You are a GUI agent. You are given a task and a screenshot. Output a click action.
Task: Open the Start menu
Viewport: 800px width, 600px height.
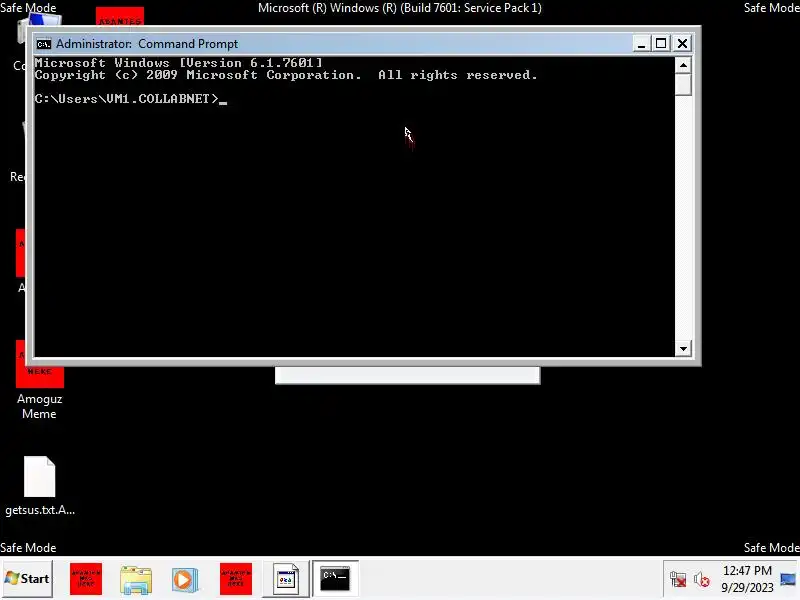pyautogui.click(x=27, y=579)
